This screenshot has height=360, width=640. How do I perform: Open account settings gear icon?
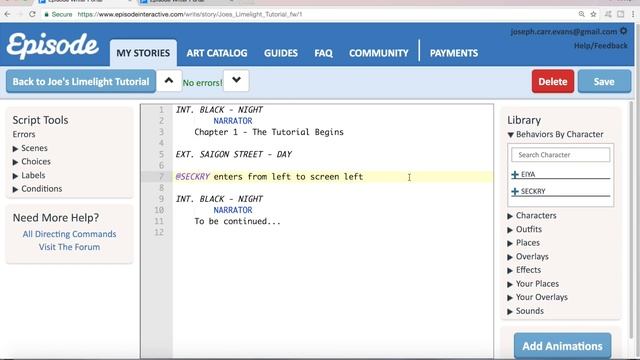(x=623, y=31)
